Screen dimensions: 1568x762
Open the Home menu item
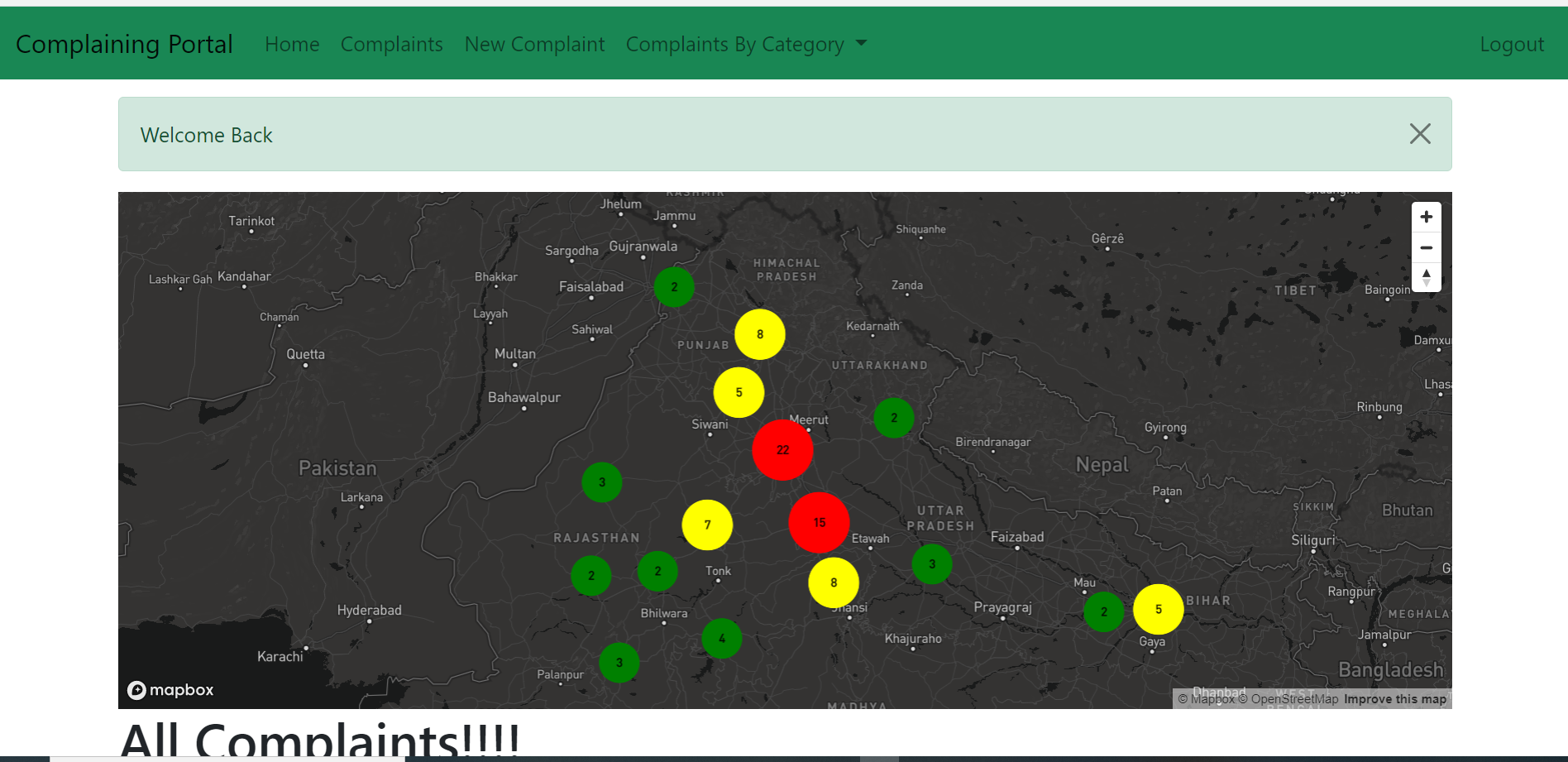click(292, 43)
